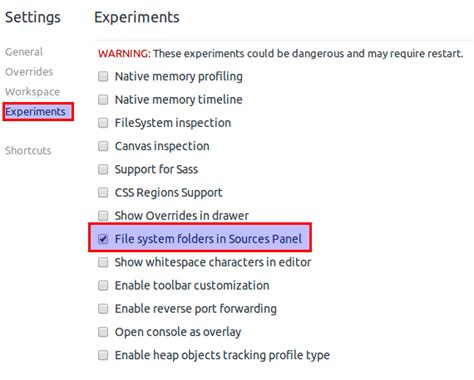
Task: Tick the Native memory timeline checkbox
Action: point(103,100)
